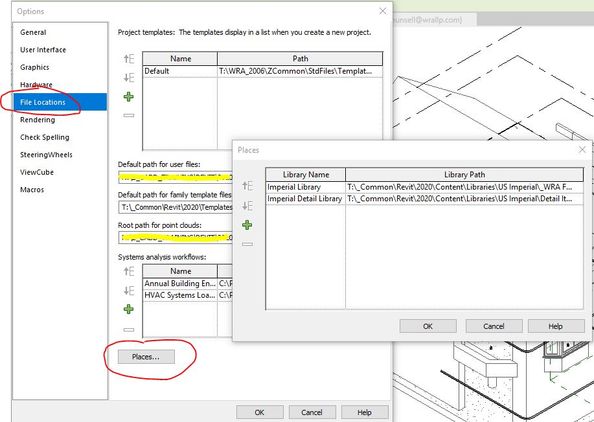
Task: Edit default path for family template files
Action: pos(175,207)
